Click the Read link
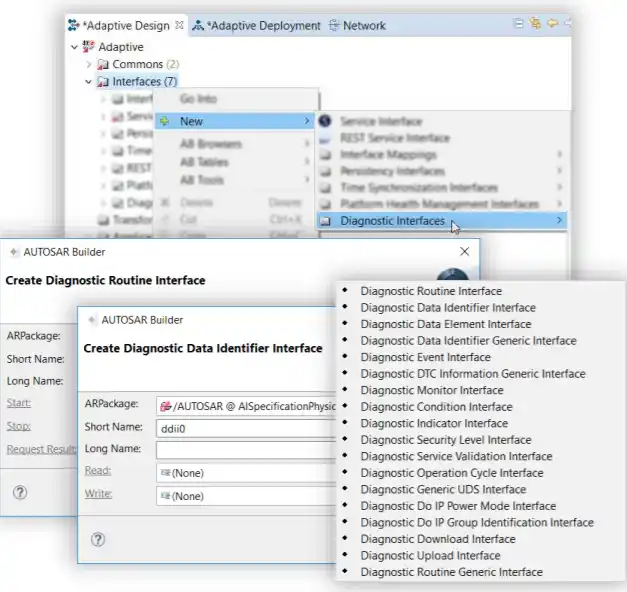This screenshot has height=592, width=627. coord(98,470)
